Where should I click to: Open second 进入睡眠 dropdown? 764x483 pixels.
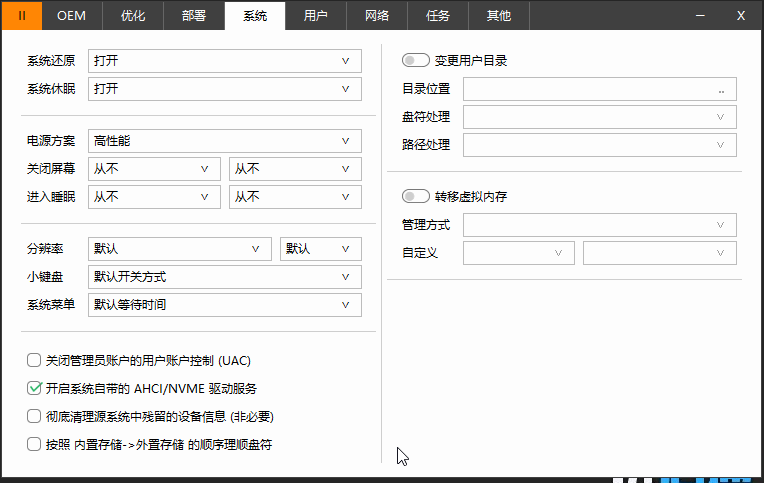[295, 197]
